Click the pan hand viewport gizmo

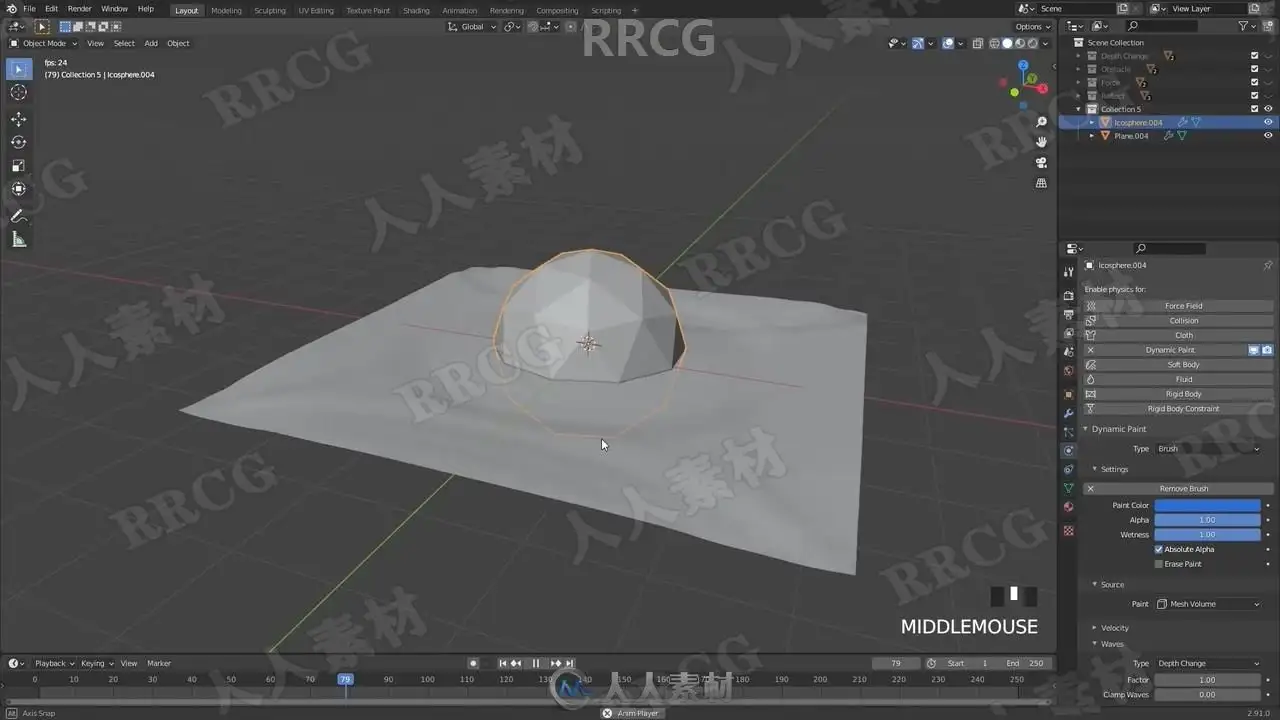coord(1041,142)
